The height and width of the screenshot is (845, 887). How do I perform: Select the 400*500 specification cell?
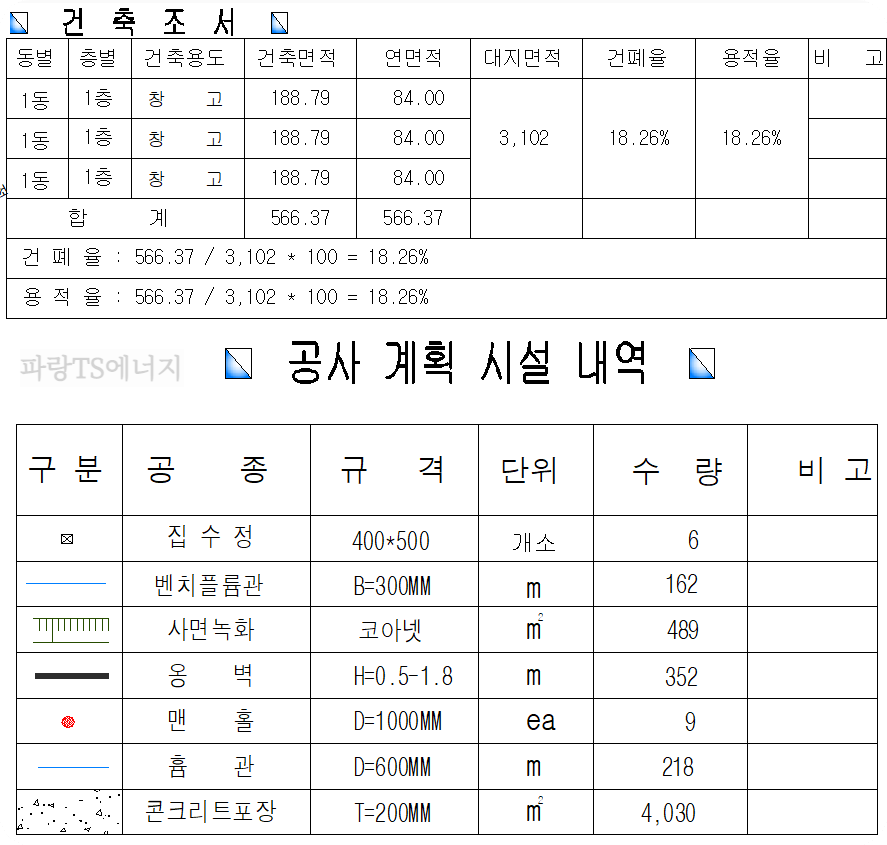click(x=391, y=541)
